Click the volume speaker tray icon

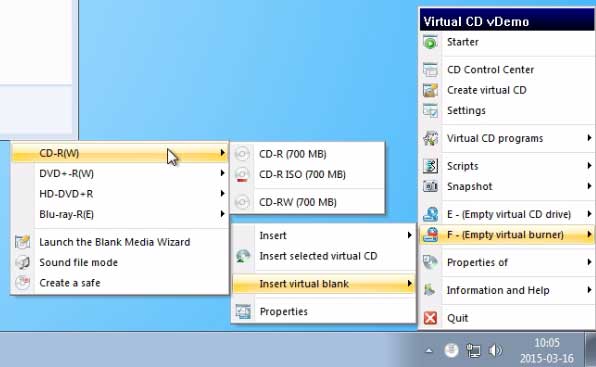[495, 350]
